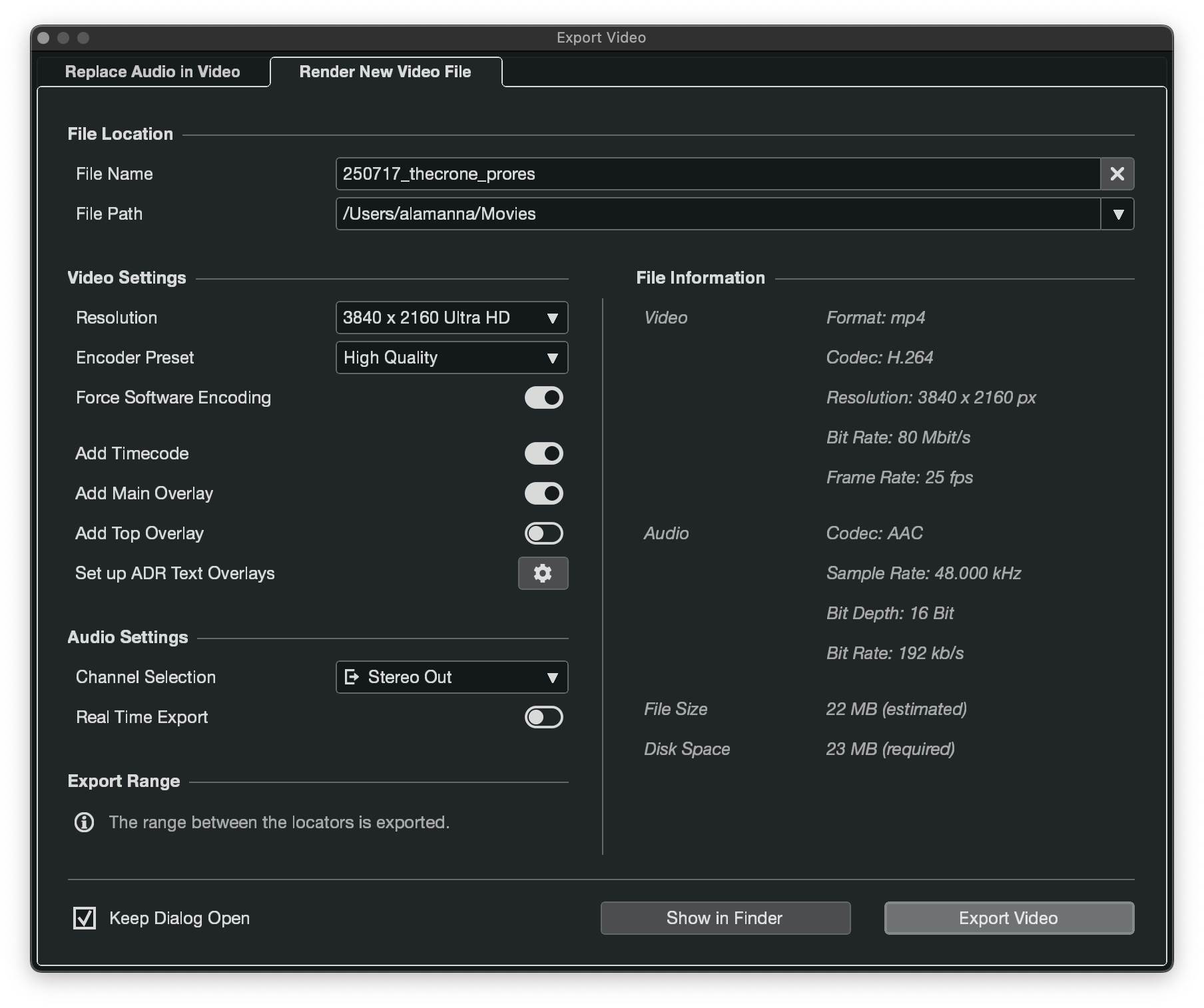Open the Resolution dropdown
This screenshot has width=1204, height=1008.
451,318
